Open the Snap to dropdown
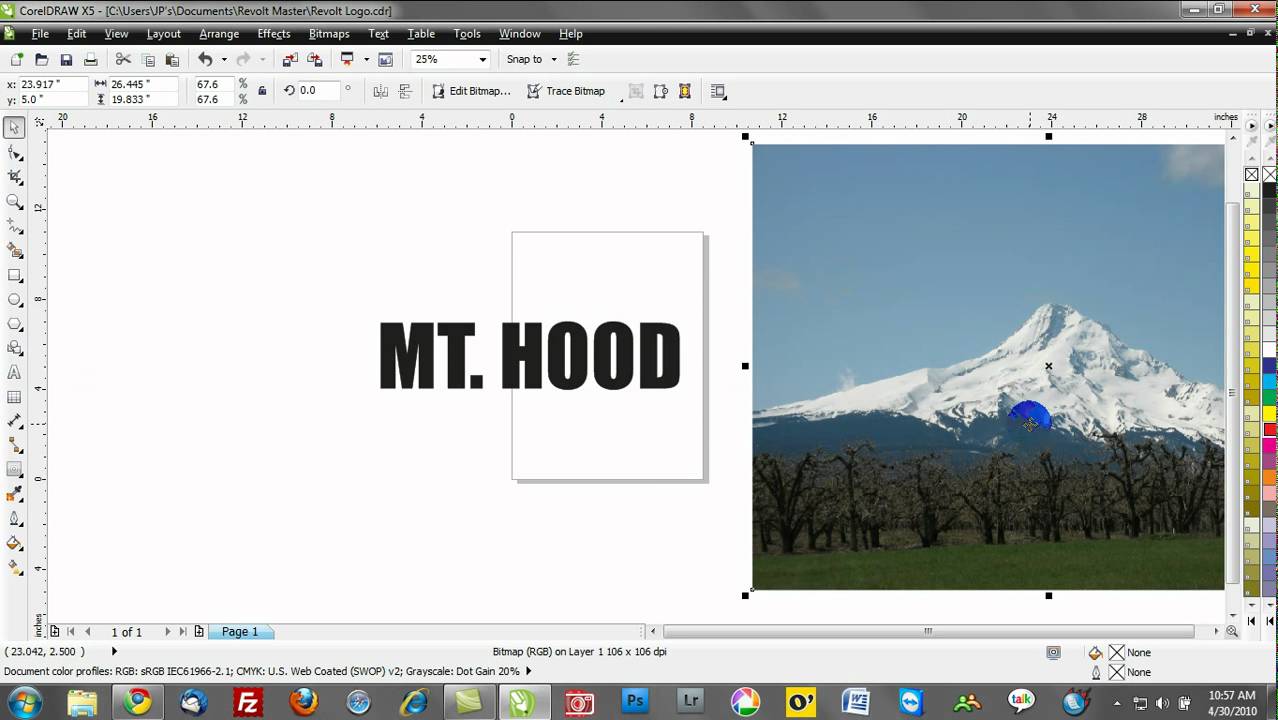 (554, 59)
